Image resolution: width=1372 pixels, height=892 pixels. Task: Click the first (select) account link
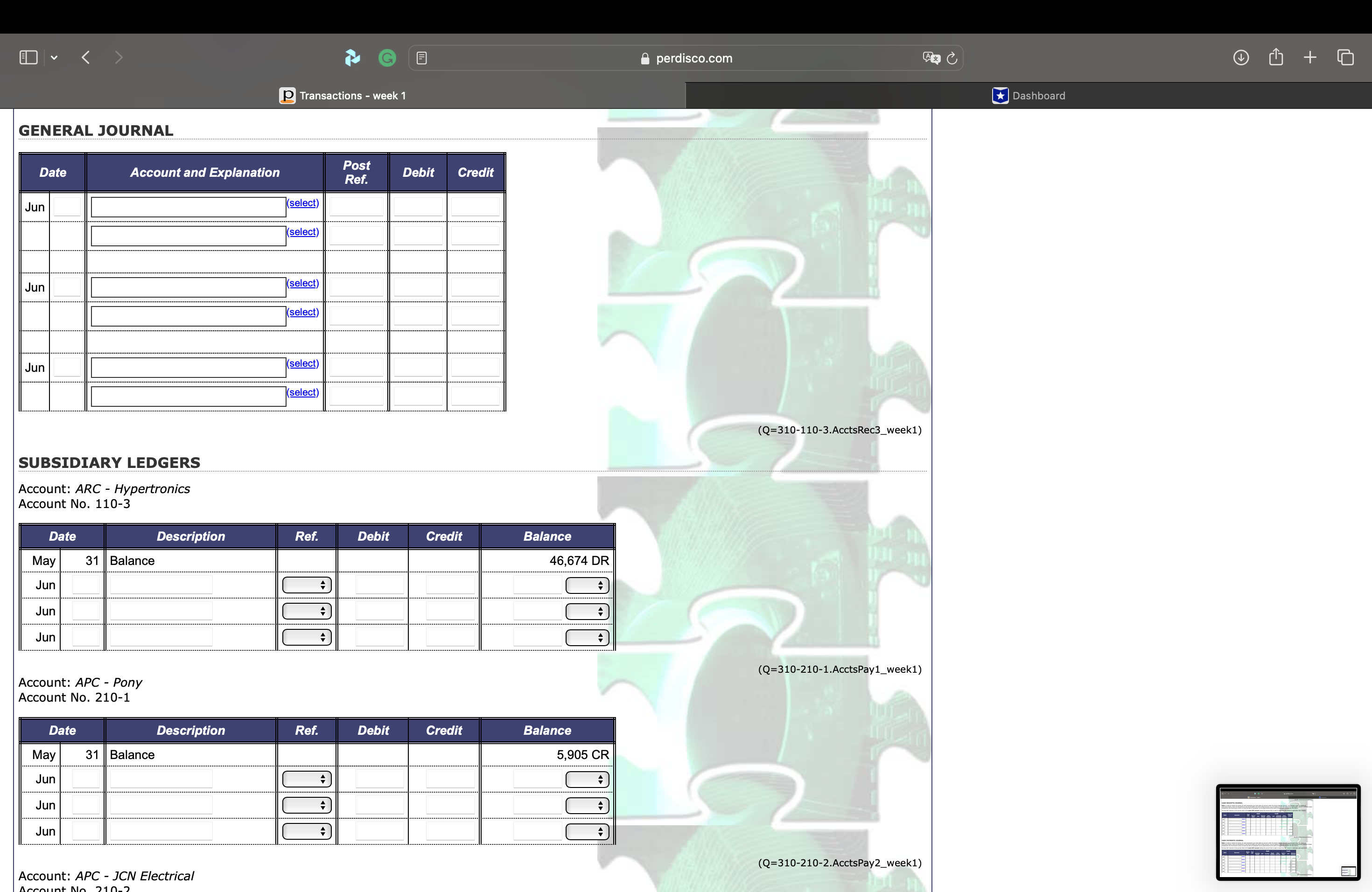(302, 203)
